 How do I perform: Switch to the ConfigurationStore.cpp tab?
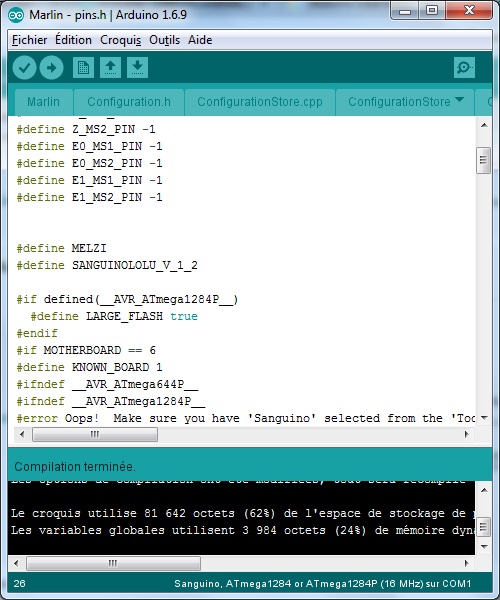click(260, 102)
